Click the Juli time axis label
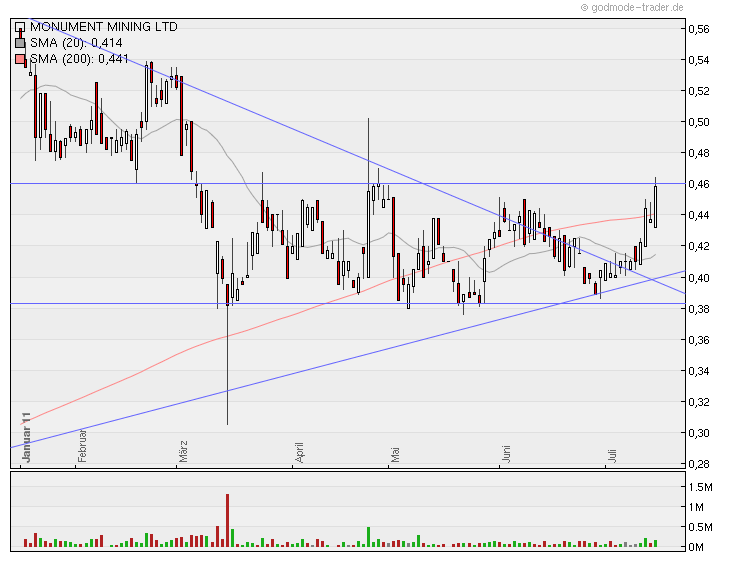The image size is (730, 564). 612,455
